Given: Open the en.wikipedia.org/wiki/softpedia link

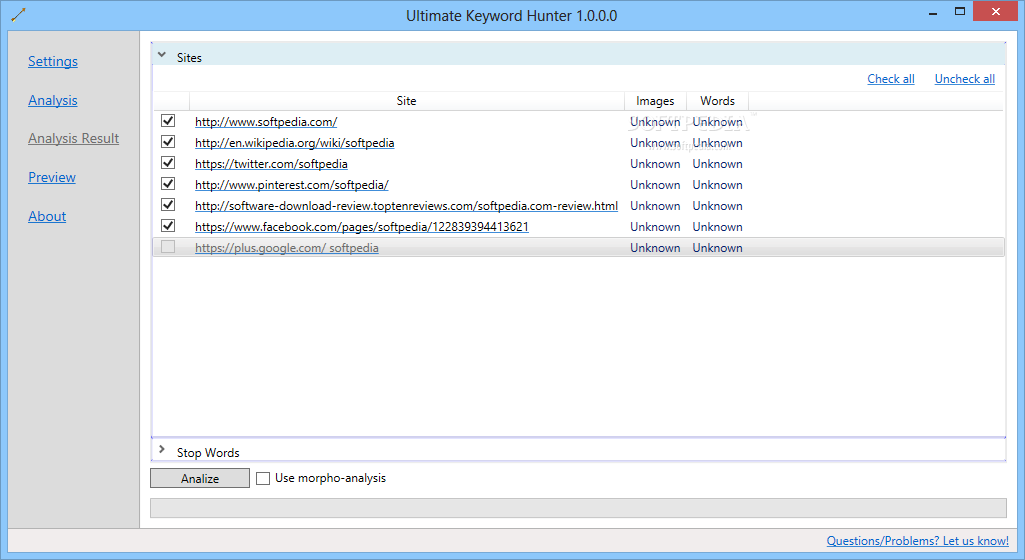Looking at the screenshot, I should pyautogui.click(x=294, y=142).
